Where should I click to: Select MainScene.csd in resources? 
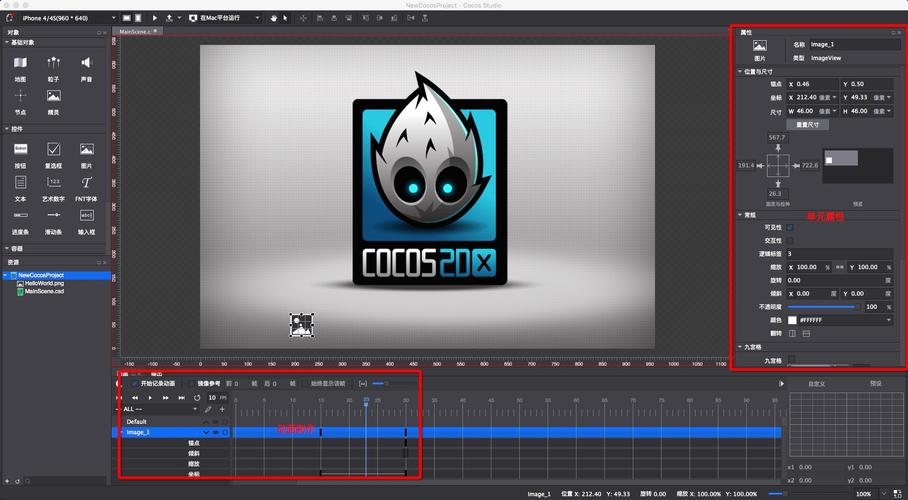point(44,291)
